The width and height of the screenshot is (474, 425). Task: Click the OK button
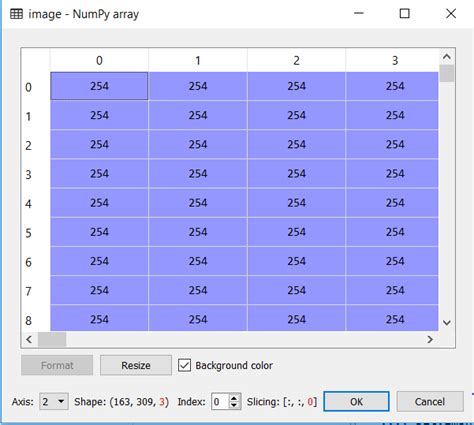coord(356,402)
